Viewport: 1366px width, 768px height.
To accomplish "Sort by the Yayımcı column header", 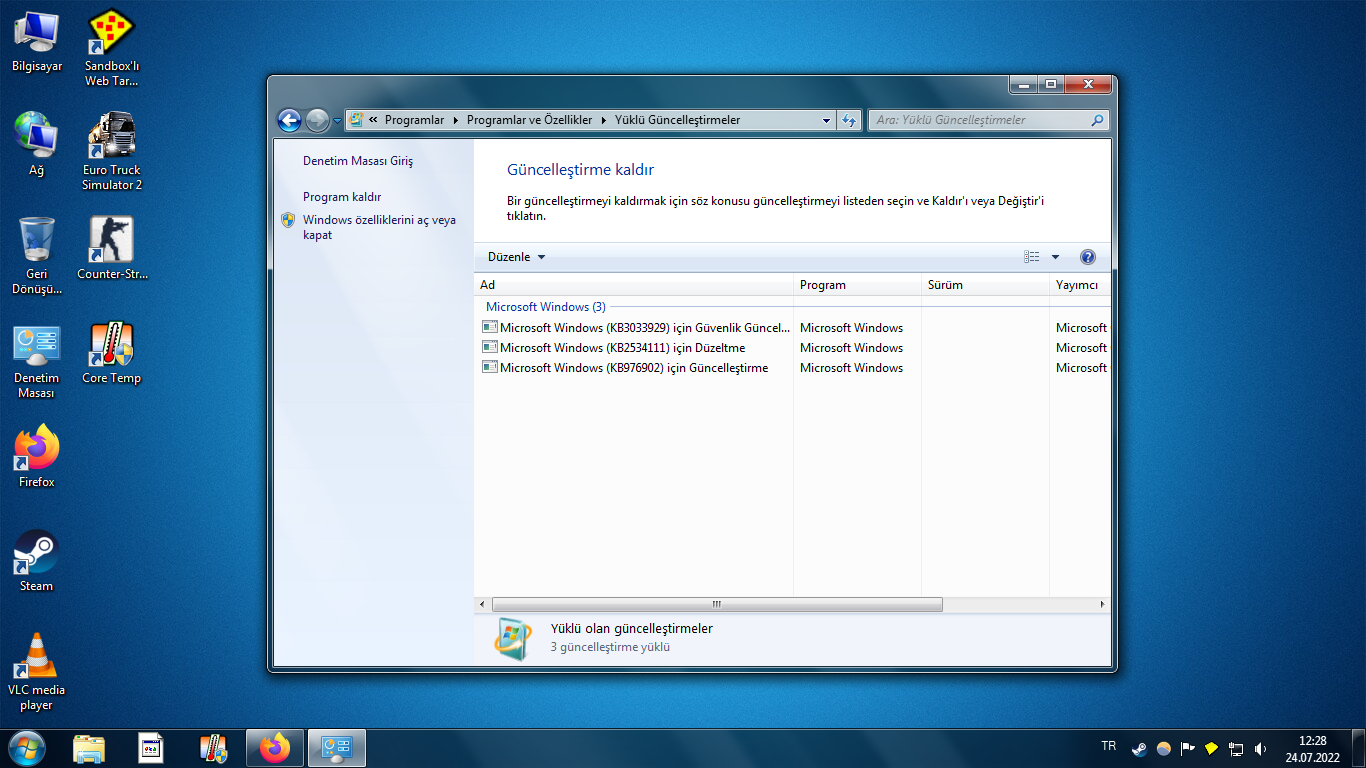I will pyautogui.click(x=1080, y=285).
